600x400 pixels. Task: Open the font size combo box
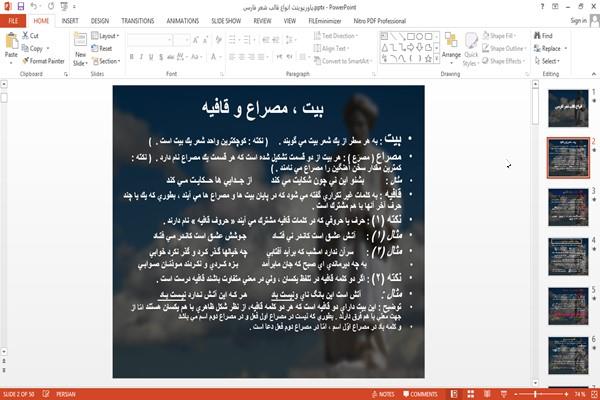point(181,40)
